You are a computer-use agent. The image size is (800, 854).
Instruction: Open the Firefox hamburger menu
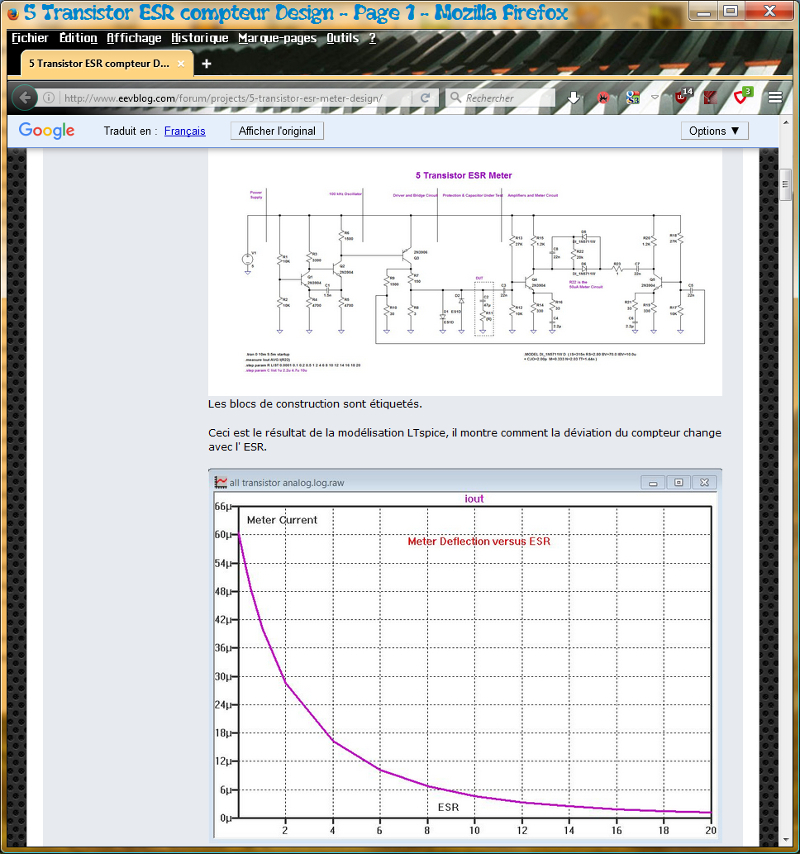coord(776,98)
